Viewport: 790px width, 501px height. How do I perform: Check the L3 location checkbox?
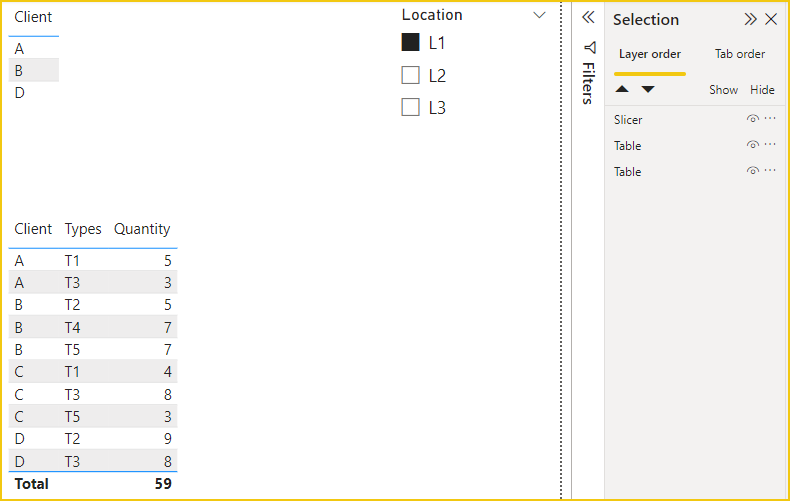[411, 107]
